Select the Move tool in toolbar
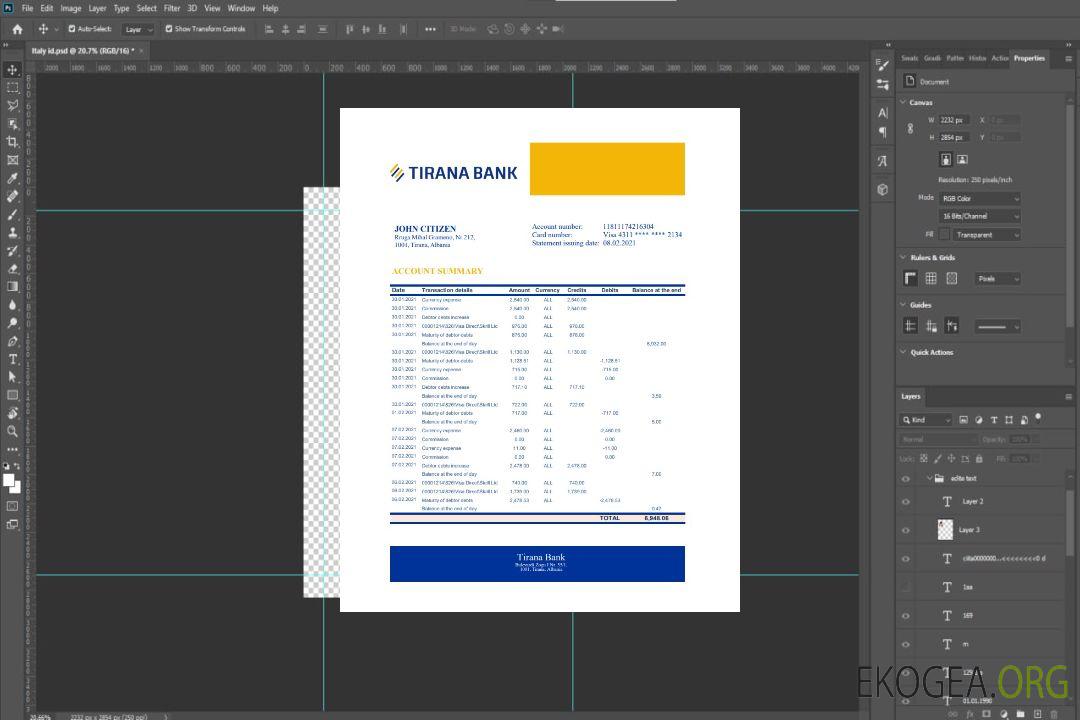This screenshot has width=1080, height=720. 12,70
